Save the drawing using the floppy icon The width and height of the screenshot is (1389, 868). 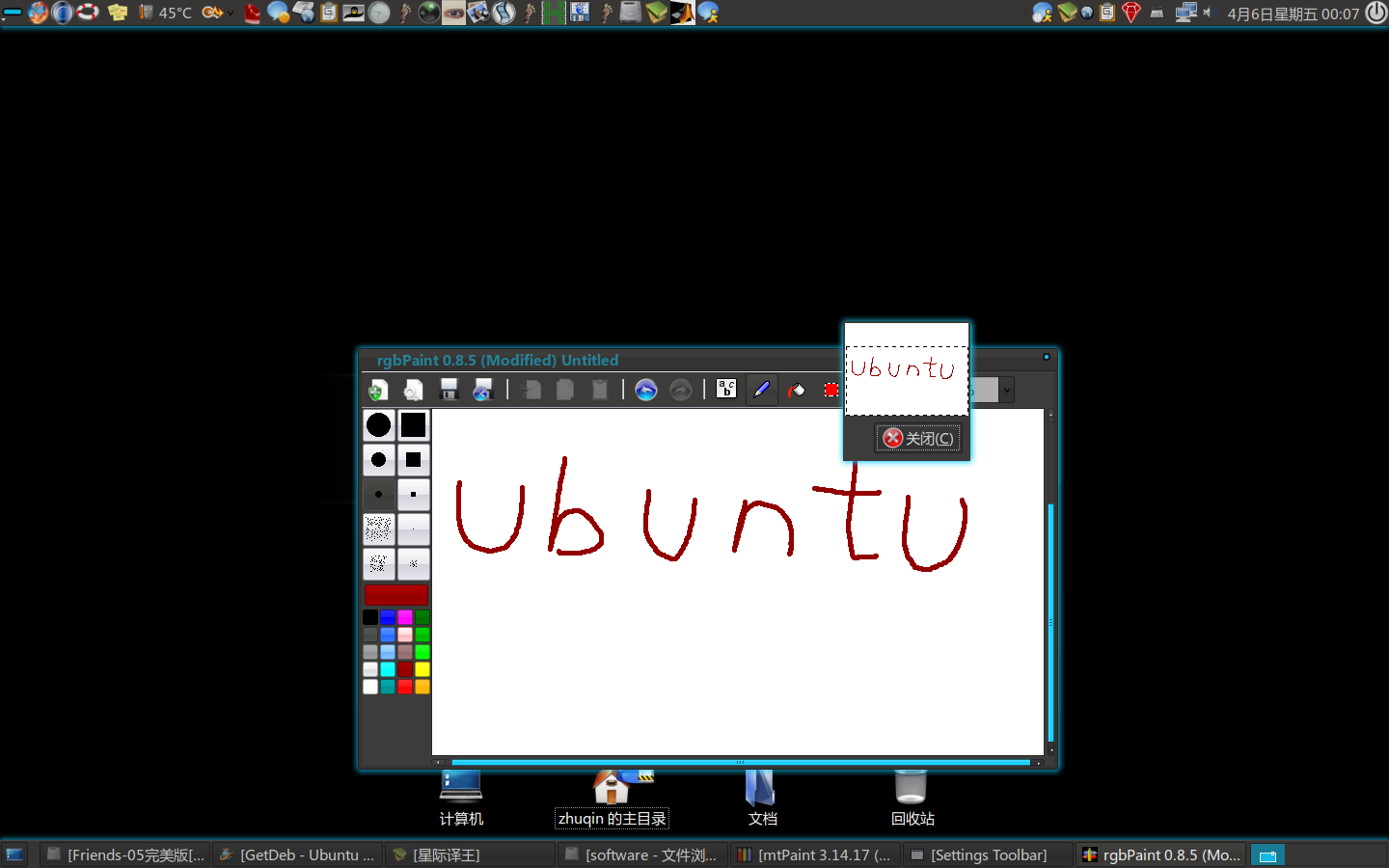point(449,390)
